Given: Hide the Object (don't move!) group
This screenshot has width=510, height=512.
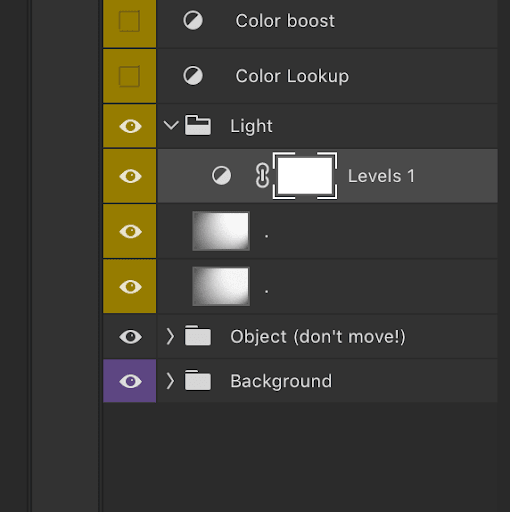Looking at the screenshot, I should pyautogui.click(x=130, y=337).
